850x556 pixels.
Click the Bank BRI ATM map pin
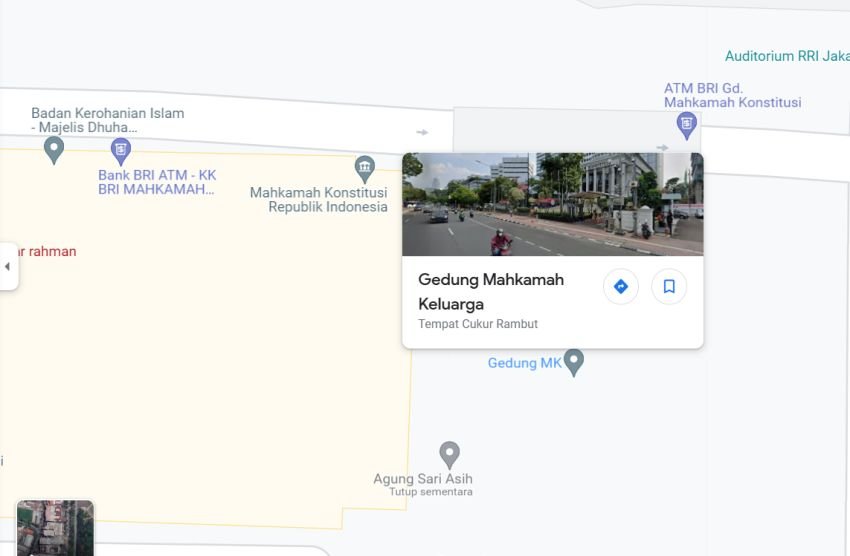[120, 151]
